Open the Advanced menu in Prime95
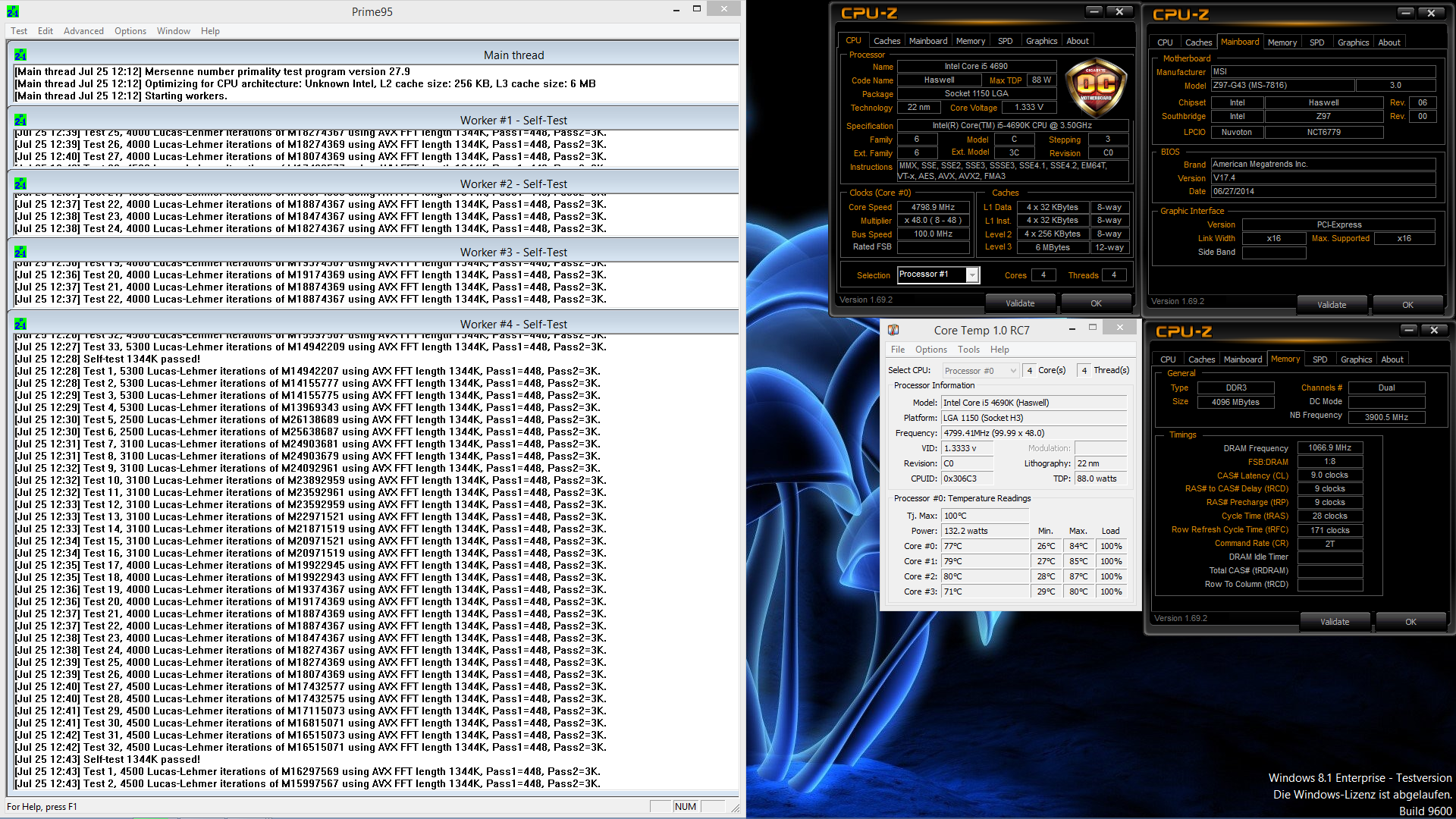This screenshot has height=819, width=1456. [83, 31]
